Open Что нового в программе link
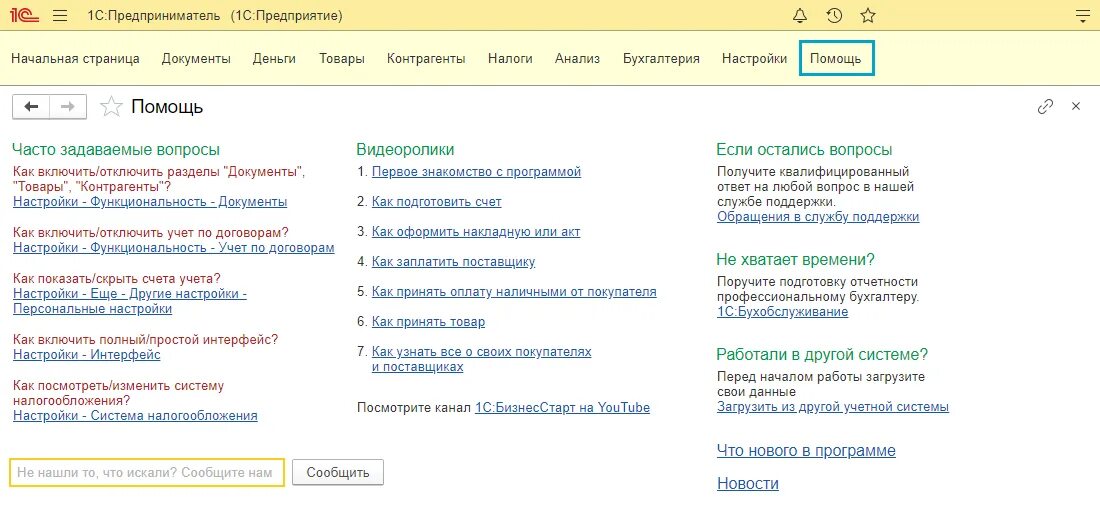Image resolution: width=1100 pixels, height=514 pixels. click(x=806, y=451)
